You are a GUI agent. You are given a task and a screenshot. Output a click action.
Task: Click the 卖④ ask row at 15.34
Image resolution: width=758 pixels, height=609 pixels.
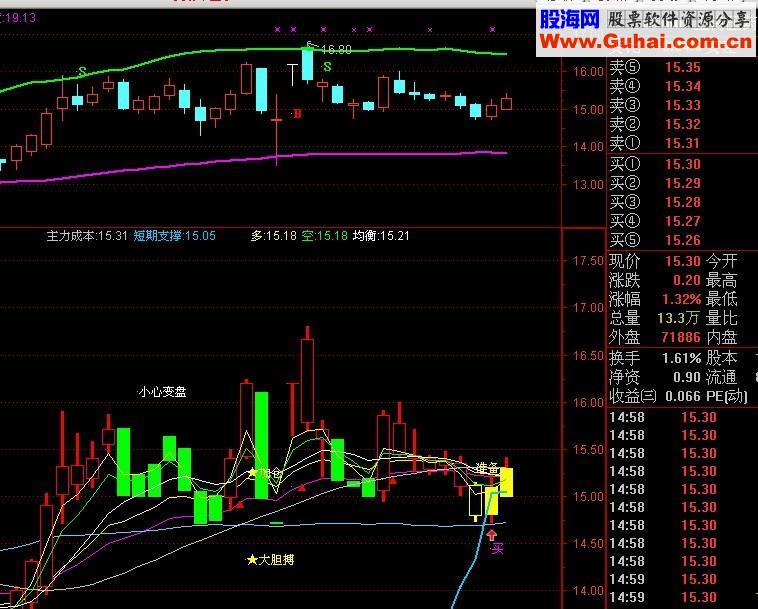[x=655, y=86]
